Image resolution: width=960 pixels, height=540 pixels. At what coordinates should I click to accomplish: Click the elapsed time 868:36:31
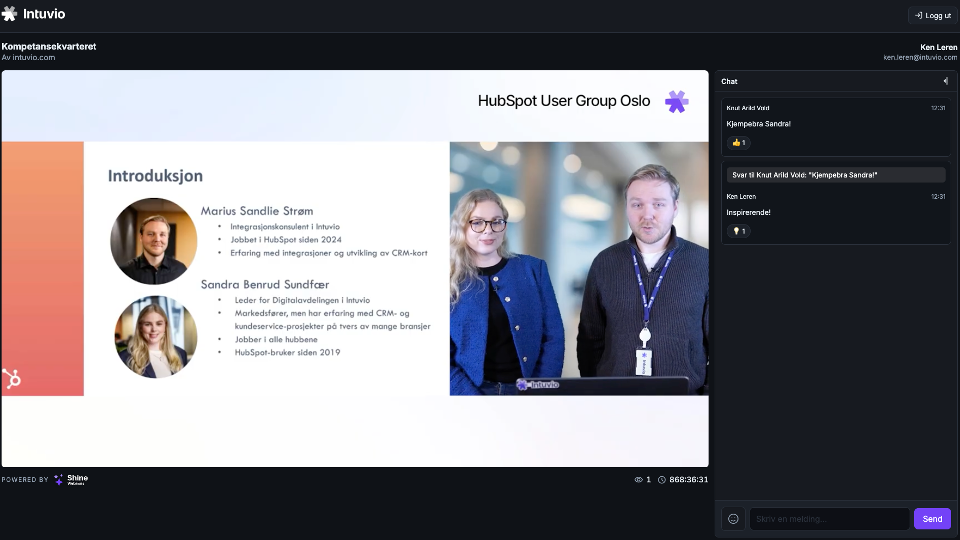[689, 480]
